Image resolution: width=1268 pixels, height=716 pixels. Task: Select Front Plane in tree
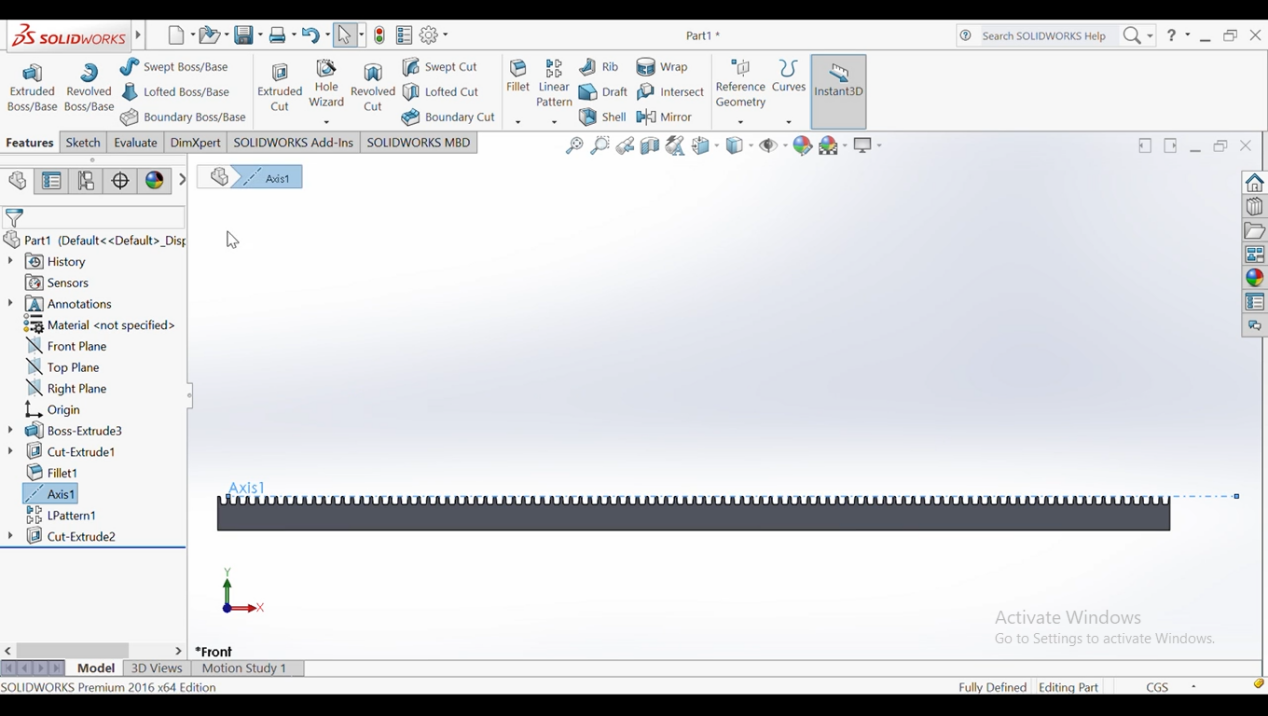[66, 346]
